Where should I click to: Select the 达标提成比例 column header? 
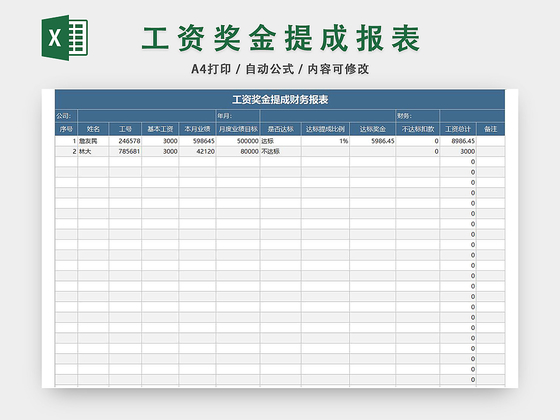click(325, 129)
